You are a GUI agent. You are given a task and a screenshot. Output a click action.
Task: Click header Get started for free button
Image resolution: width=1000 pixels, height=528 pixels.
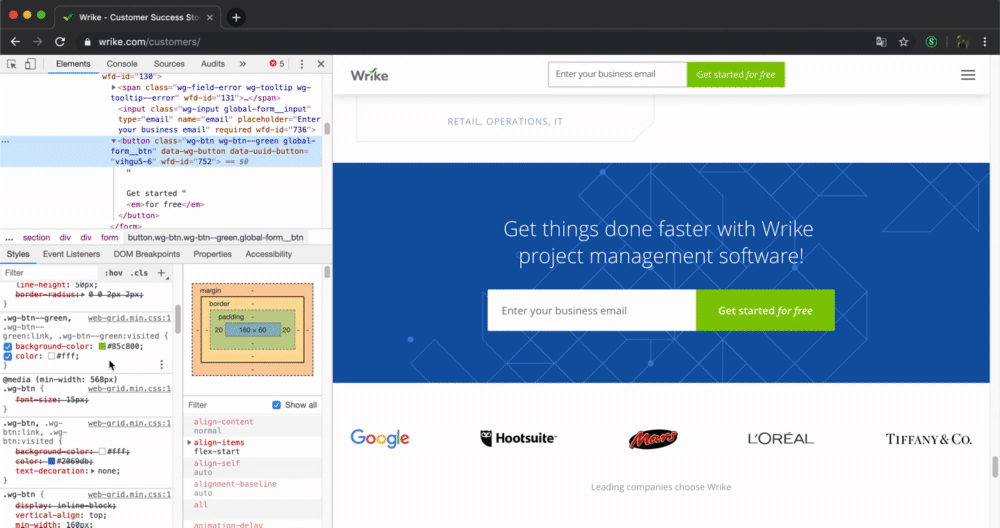click(x=735, y=75)
